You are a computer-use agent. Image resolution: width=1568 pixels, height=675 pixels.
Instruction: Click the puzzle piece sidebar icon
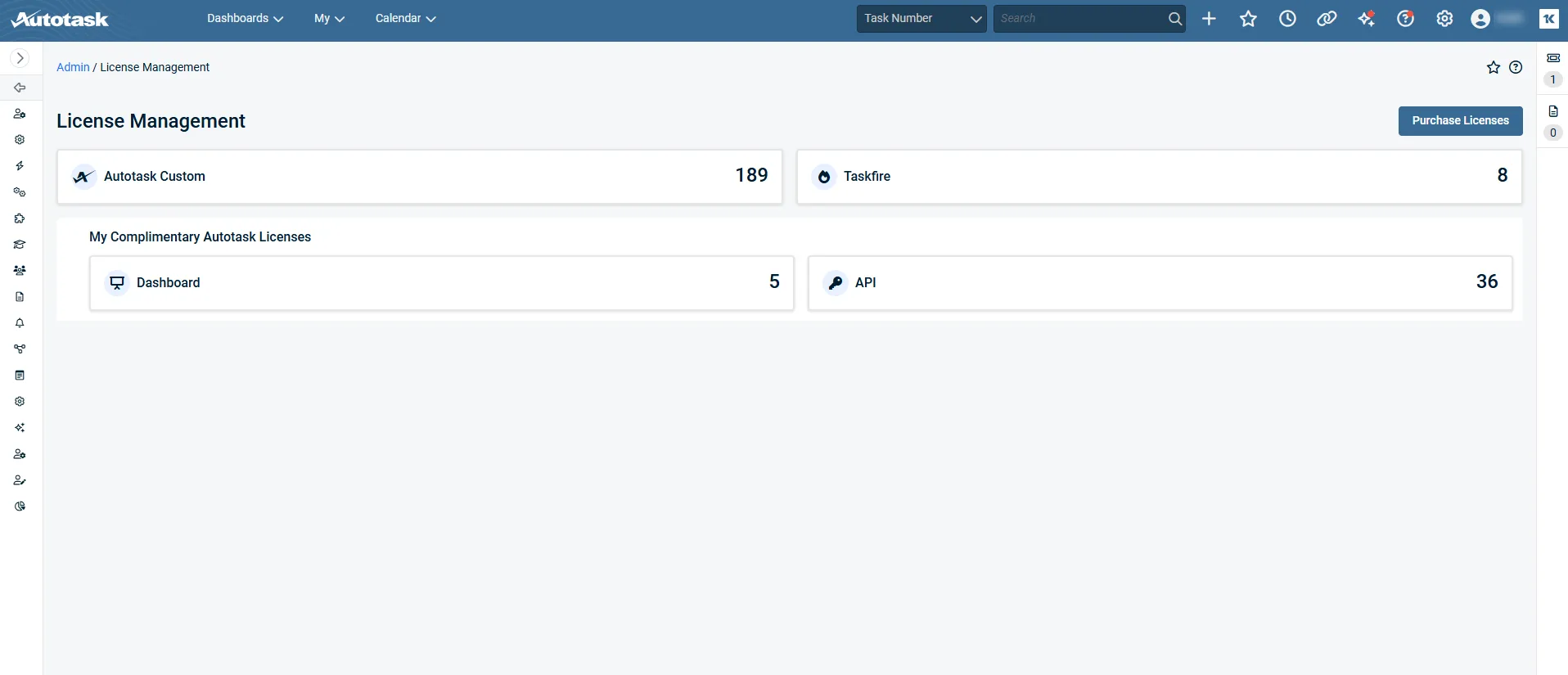pos(20,218)
